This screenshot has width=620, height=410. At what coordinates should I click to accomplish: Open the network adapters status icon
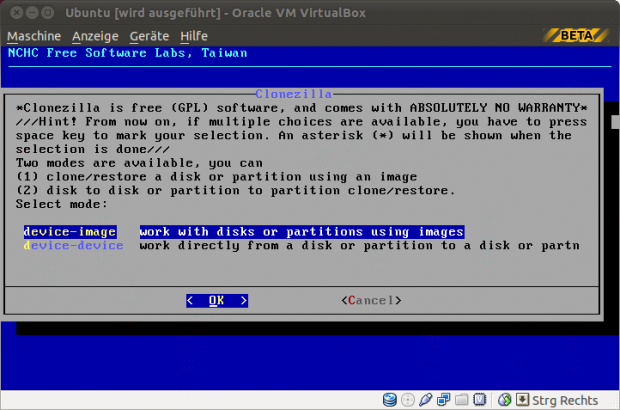click(443, 400)
